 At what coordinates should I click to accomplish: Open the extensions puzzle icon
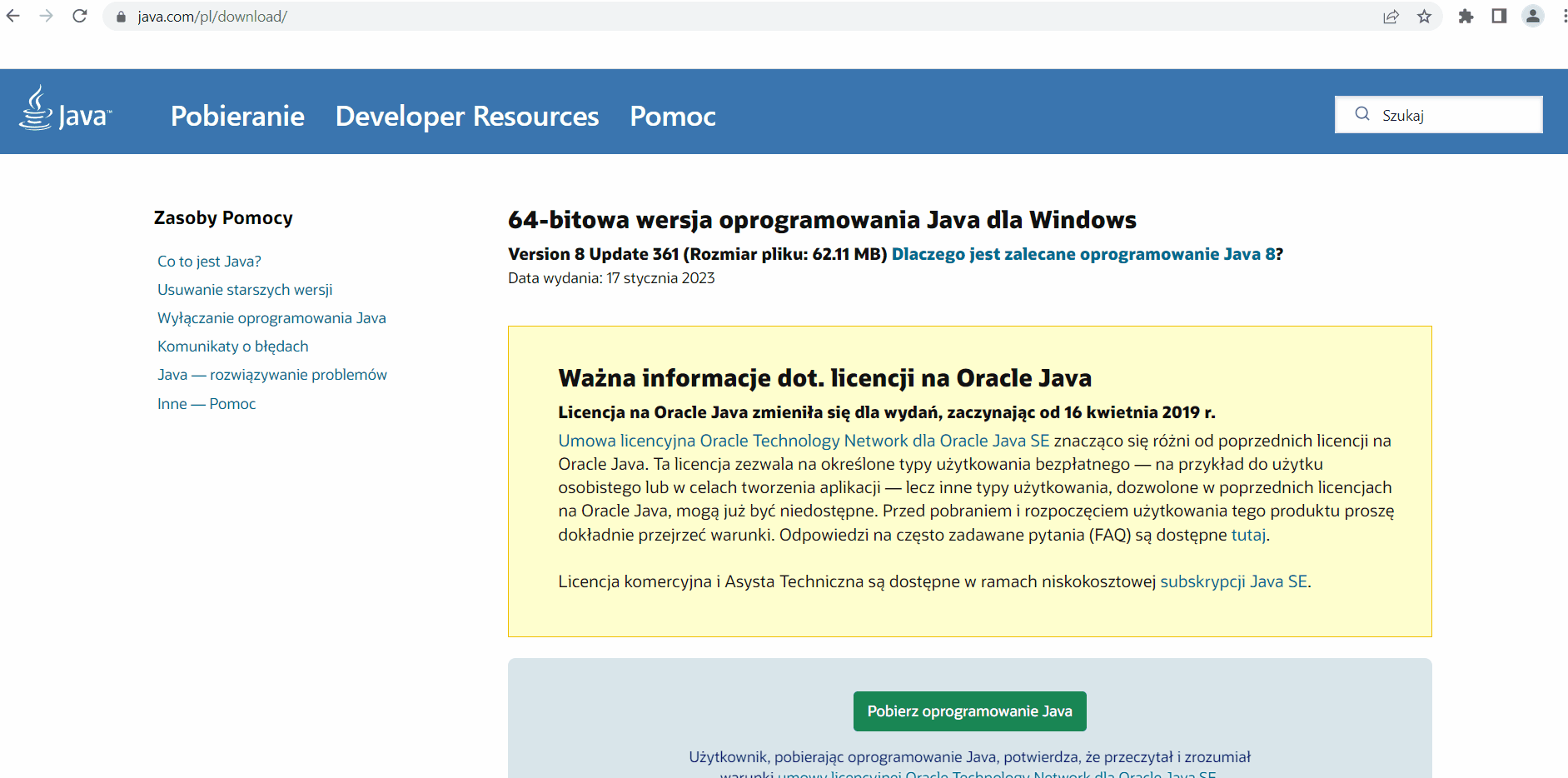click(1466, 17)
